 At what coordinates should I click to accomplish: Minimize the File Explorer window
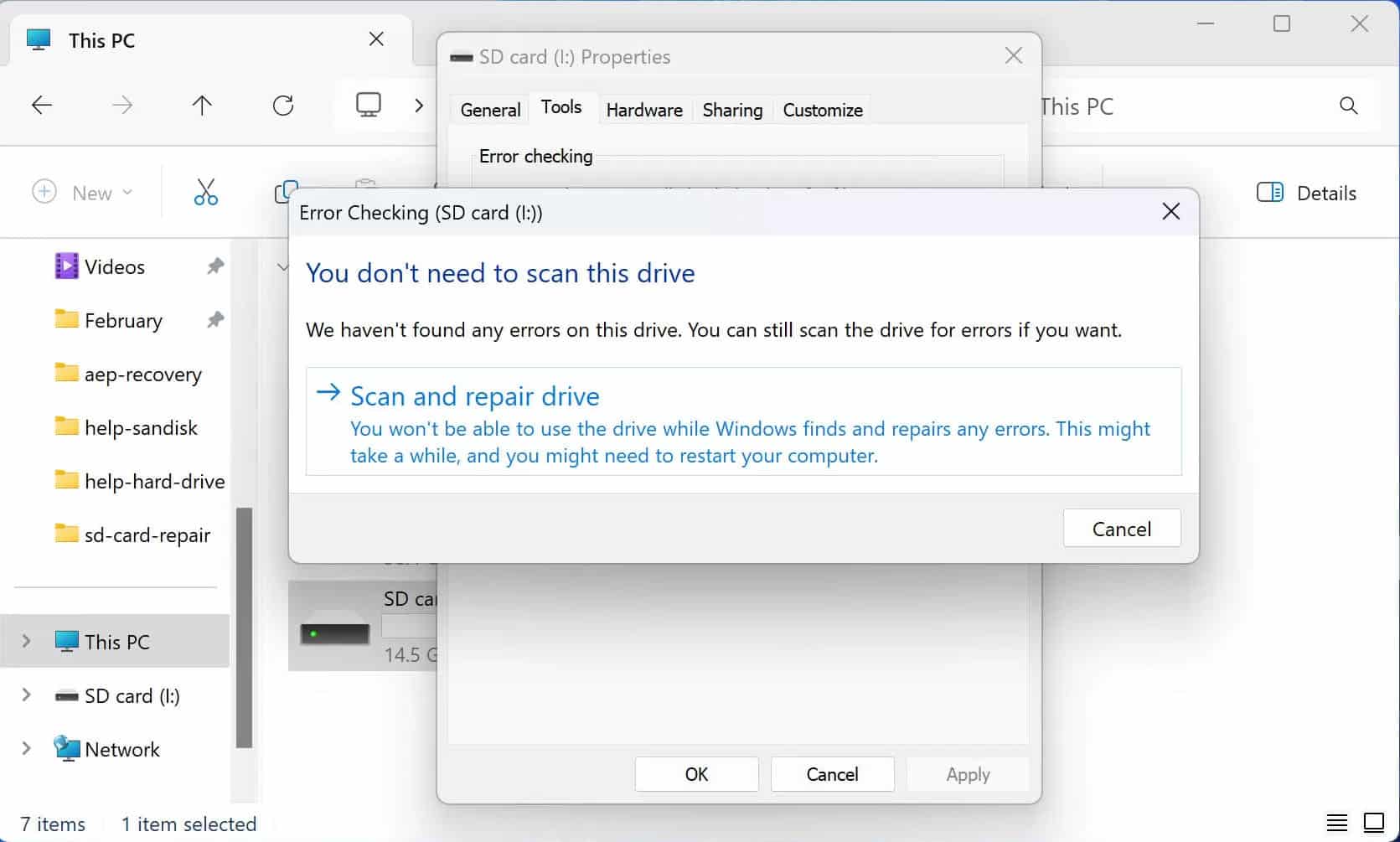(1206, 23)
